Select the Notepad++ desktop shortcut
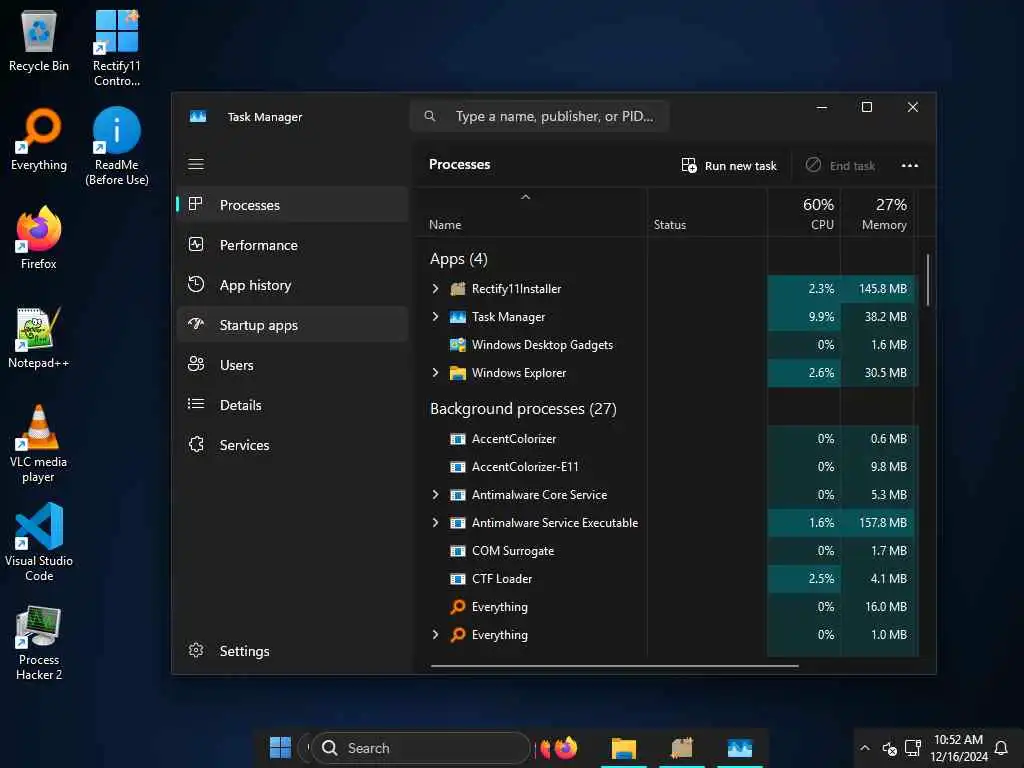The width and height of the screenshot is (1024, 768). coord(39,338)
